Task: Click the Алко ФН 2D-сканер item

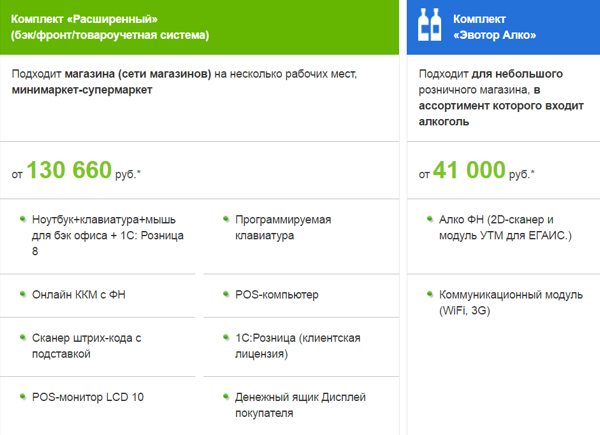Action: (x=504, y=227)
